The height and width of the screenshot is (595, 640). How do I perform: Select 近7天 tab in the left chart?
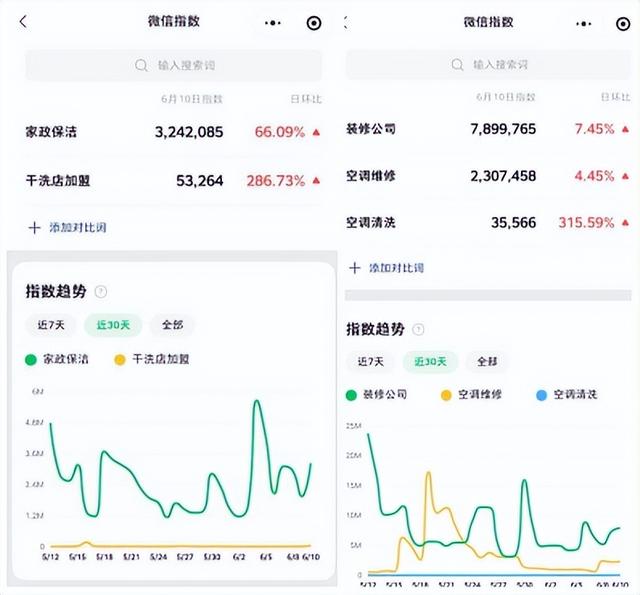[51, 325]
